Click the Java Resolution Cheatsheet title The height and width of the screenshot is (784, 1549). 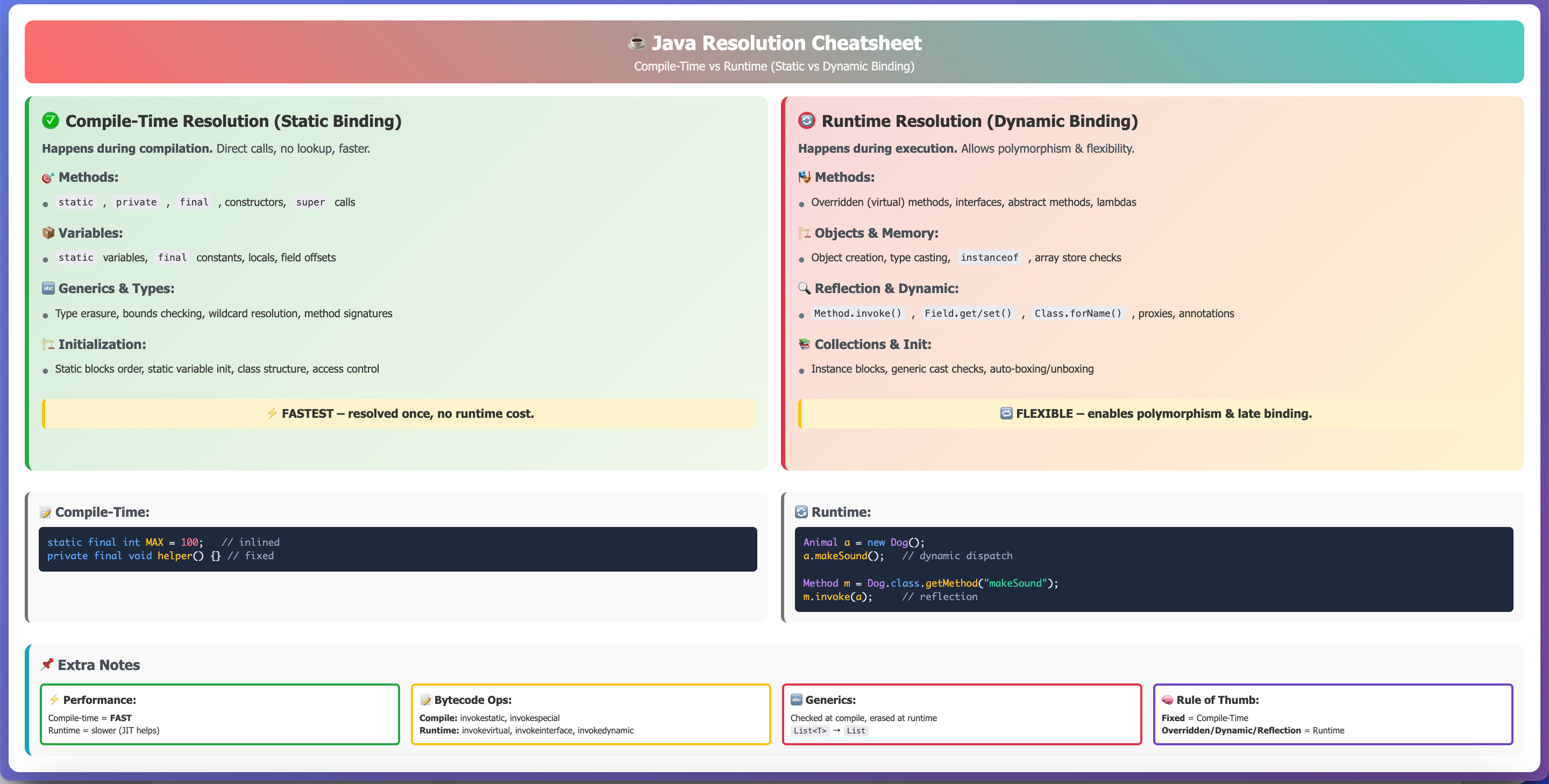click(786, 42)
